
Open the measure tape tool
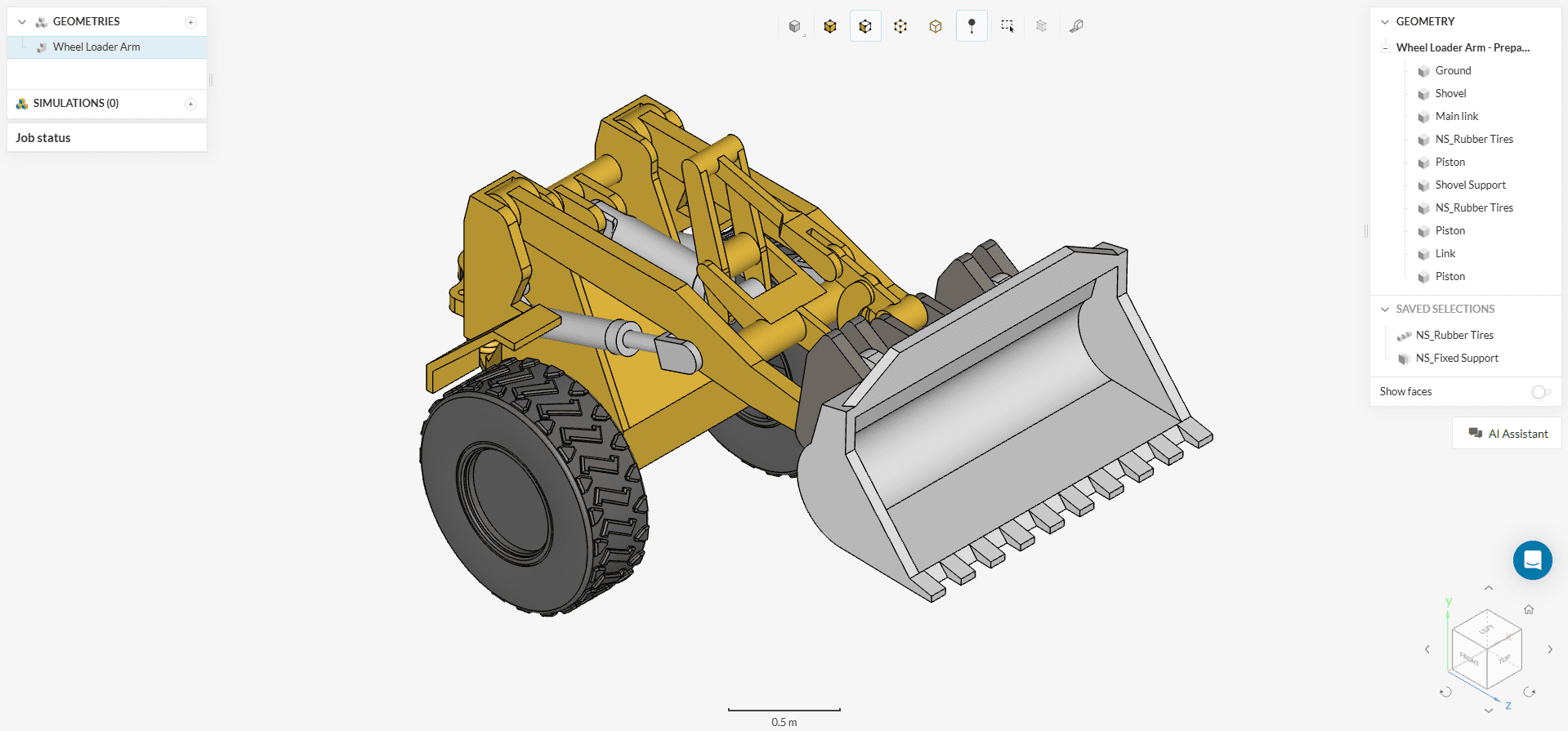coord(1076,26)
